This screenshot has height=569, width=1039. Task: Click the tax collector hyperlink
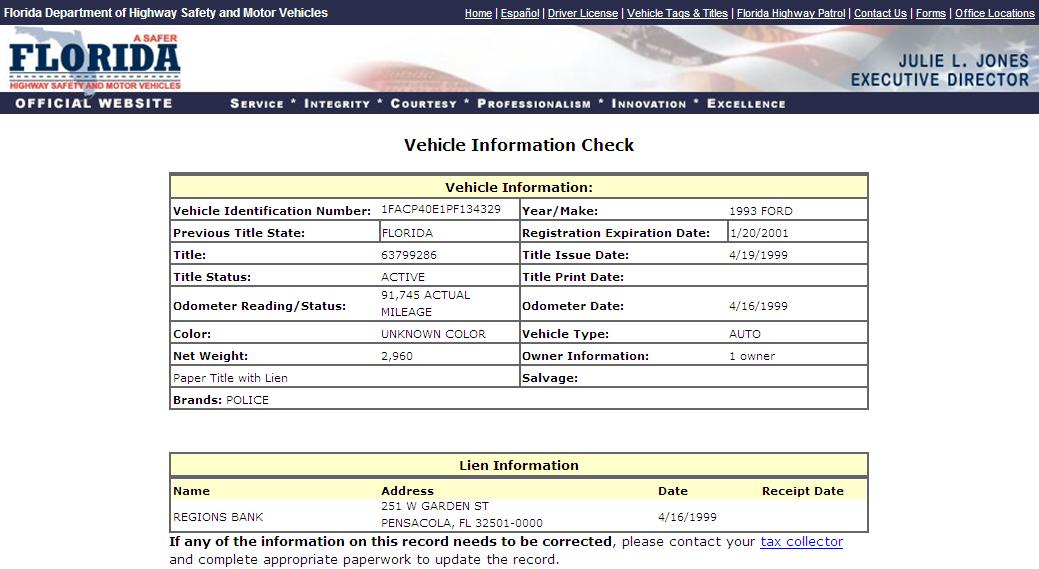click(801, 542)
